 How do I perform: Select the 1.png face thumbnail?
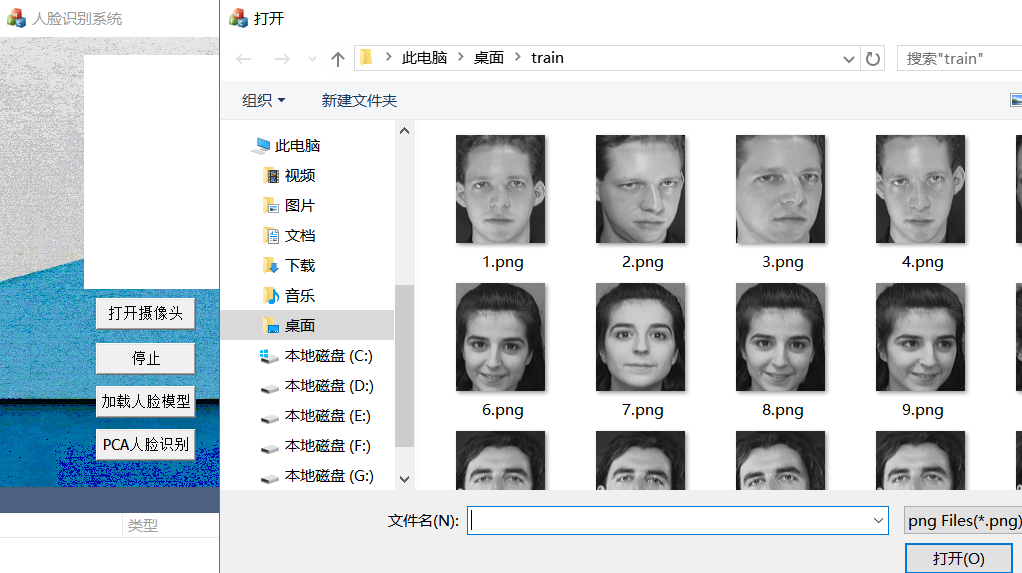(501, 189)
